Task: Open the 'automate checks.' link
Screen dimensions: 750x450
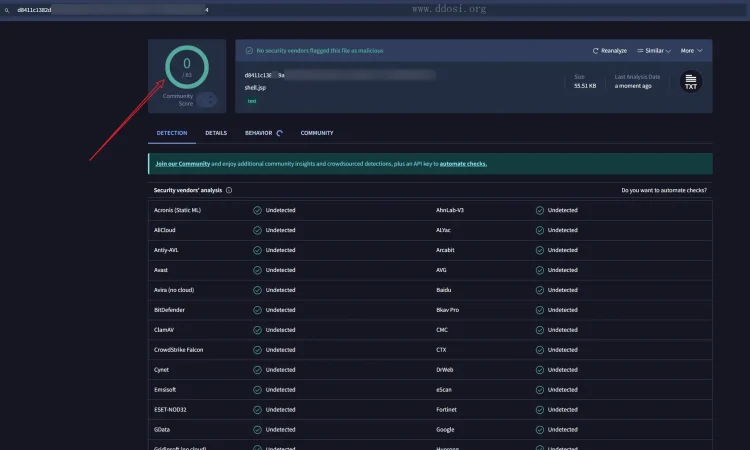Action: point(463,164)
